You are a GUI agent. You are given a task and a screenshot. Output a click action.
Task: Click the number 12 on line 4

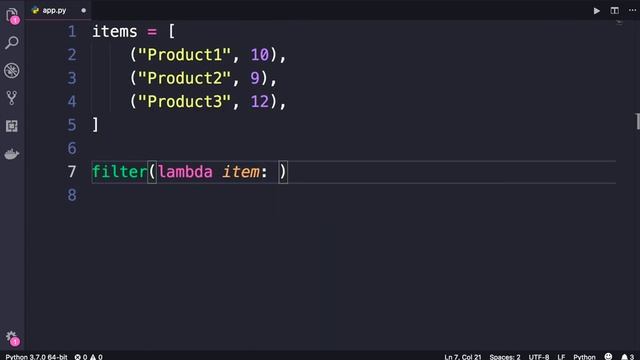click(x=260, y=101)
